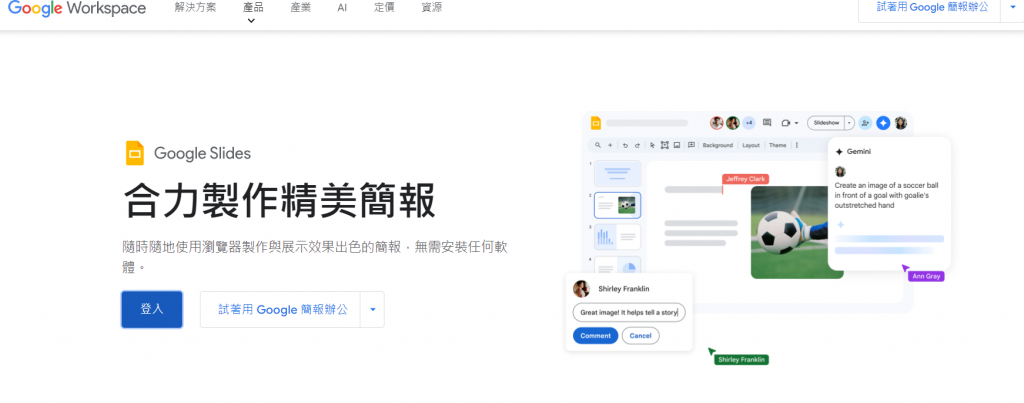Click the Google Workspace logo
The height and width of the screenshot is (403, 1024).
[77, 8]
